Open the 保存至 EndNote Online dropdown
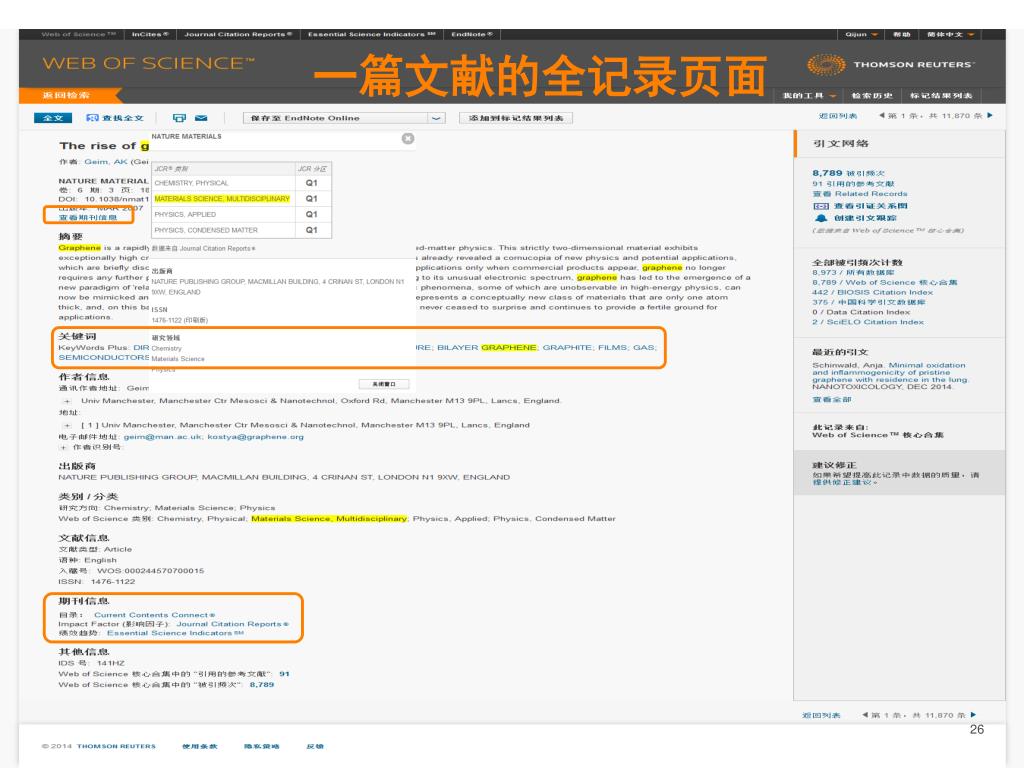The height and width of the screenshot is (768, 1024). [344, 118]
